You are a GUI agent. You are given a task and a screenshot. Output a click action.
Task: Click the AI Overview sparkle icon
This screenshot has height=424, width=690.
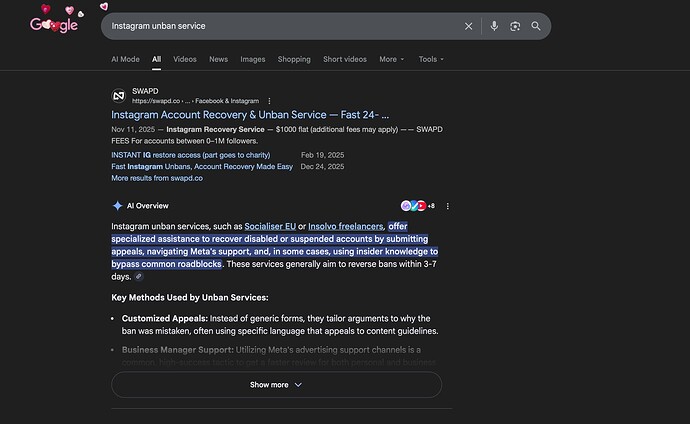pos(117,205)
